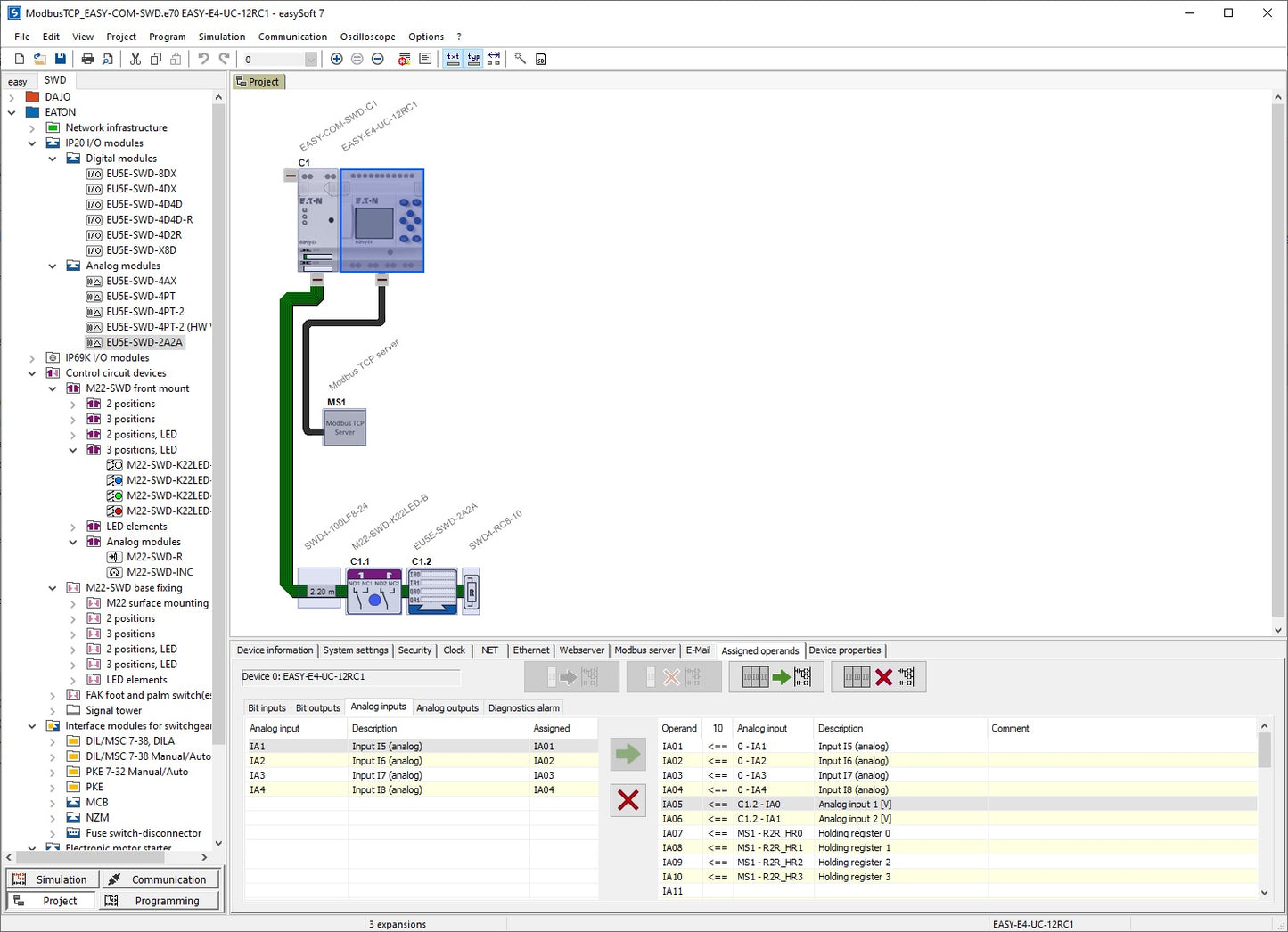Click the SD card icon in toolbar
Image resolution: width=1288 pixels, height=932 pixels.
pyautogui.click(x=541, y=59)
